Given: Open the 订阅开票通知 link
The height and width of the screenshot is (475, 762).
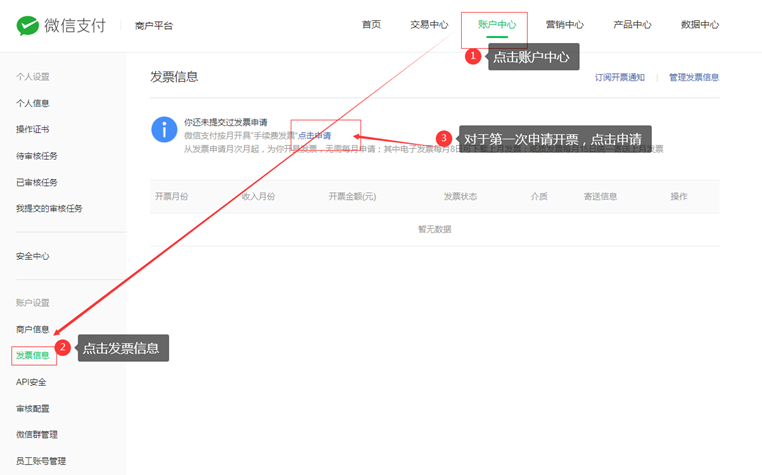Looking at the screenshot, I should (x=619, y=77).
